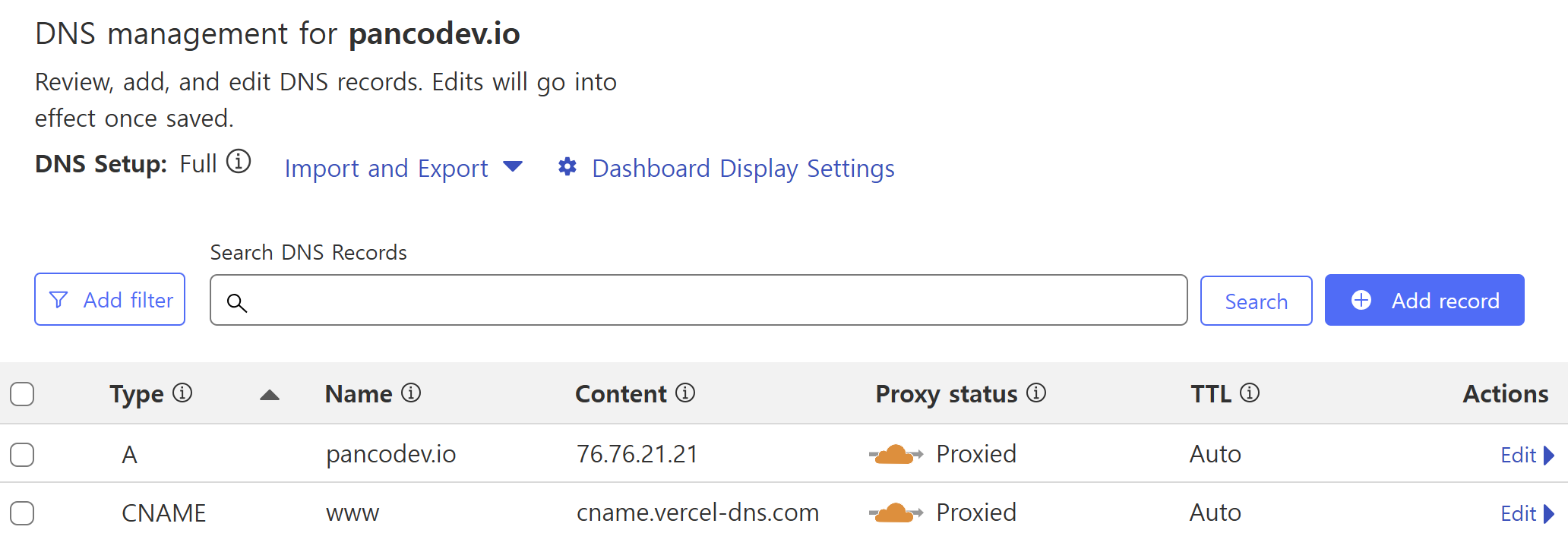Click the DNS Setup info icon

coord(239,162)
